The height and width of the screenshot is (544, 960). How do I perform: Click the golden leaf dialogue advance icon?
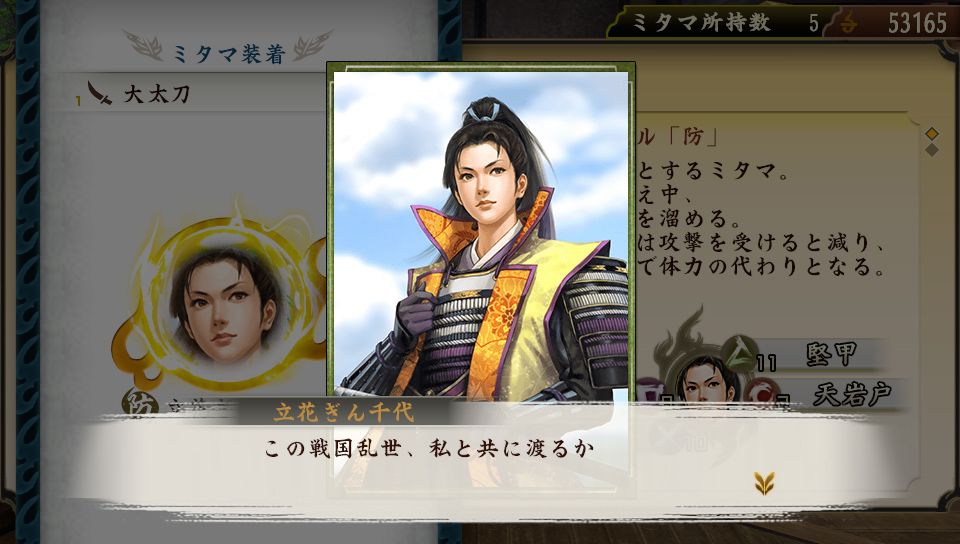click(x=764, y=483)
